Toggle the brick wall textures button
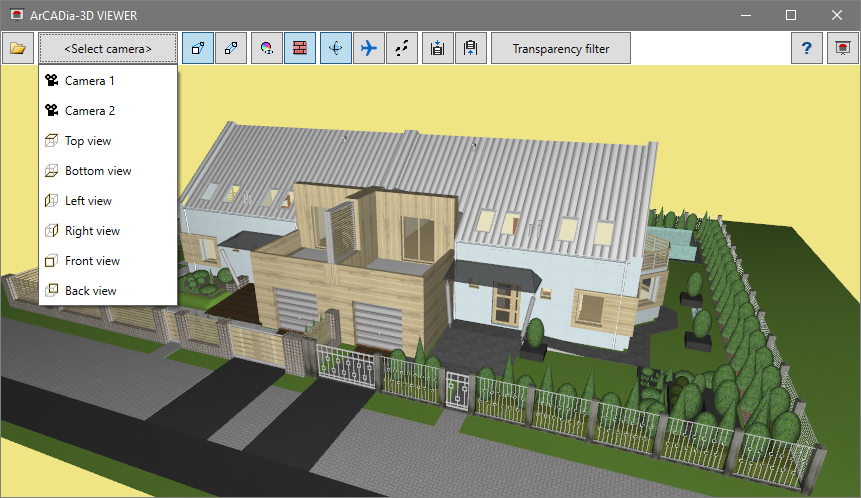 300,48
